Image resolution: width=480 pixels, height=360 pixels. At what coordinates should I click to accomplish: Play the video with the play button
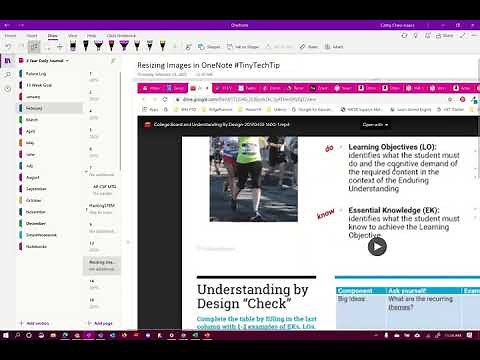click(377, 247)
